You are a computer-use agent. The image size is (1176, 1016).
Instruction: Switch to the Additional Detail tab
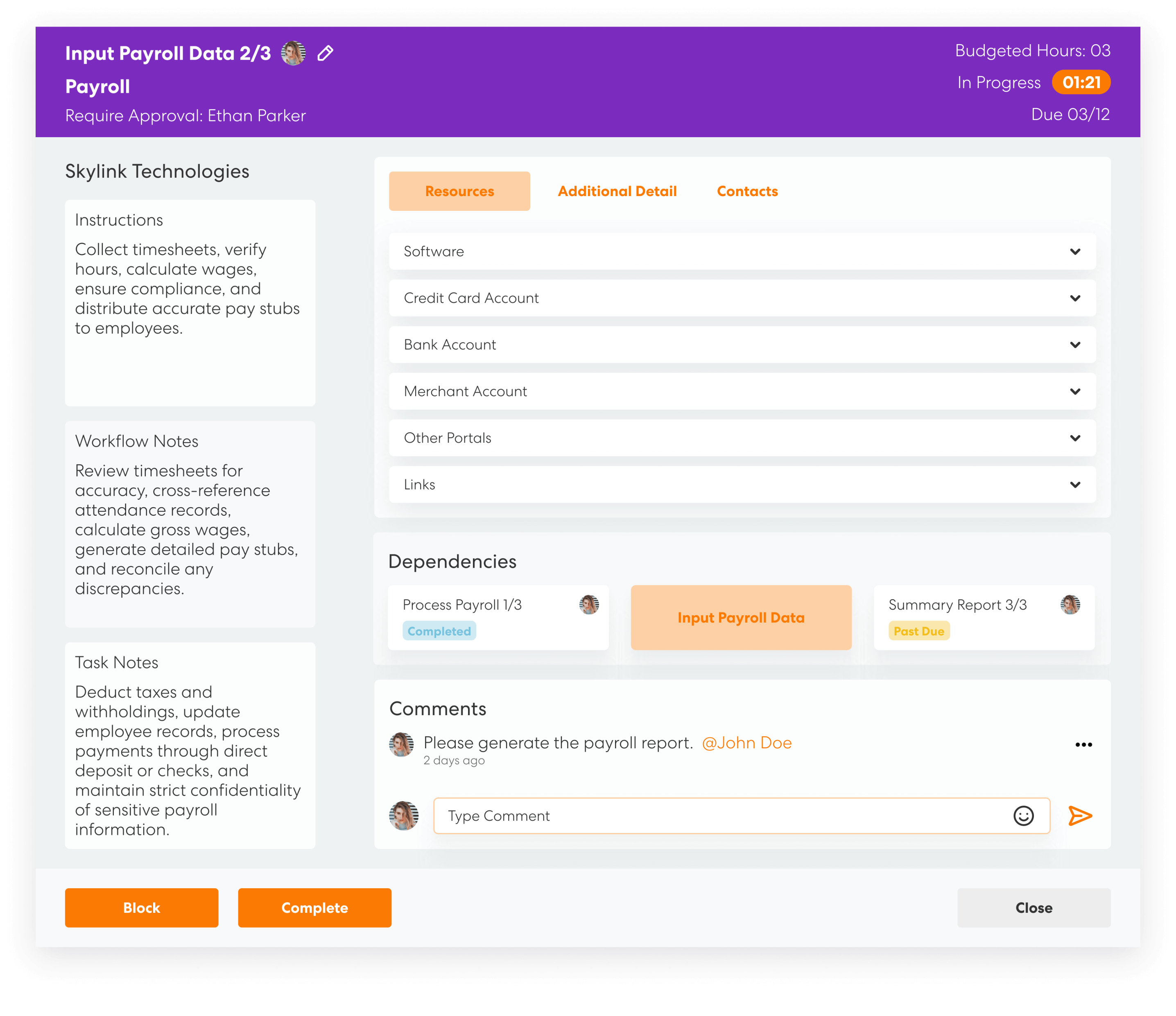(617, 191)
